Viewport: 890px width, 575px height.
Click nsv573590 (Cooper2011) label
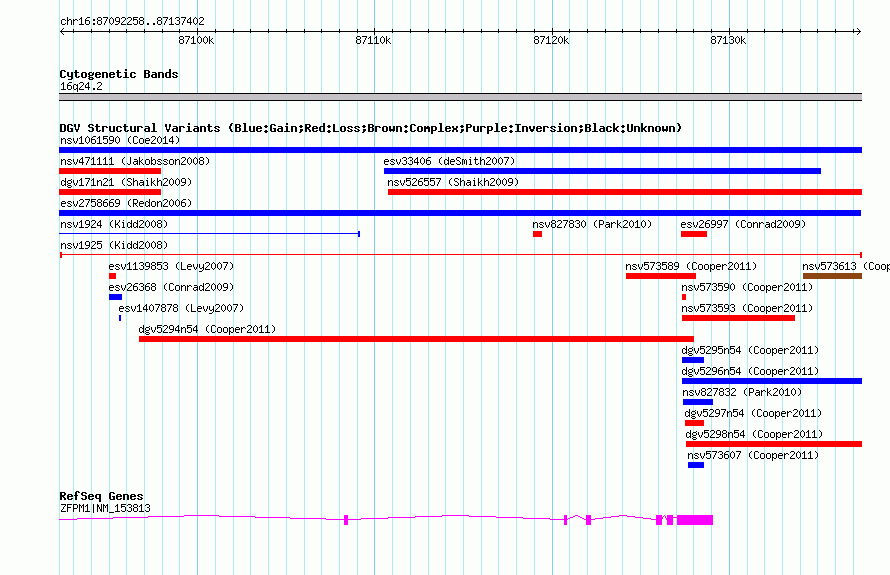coord(747,287)
